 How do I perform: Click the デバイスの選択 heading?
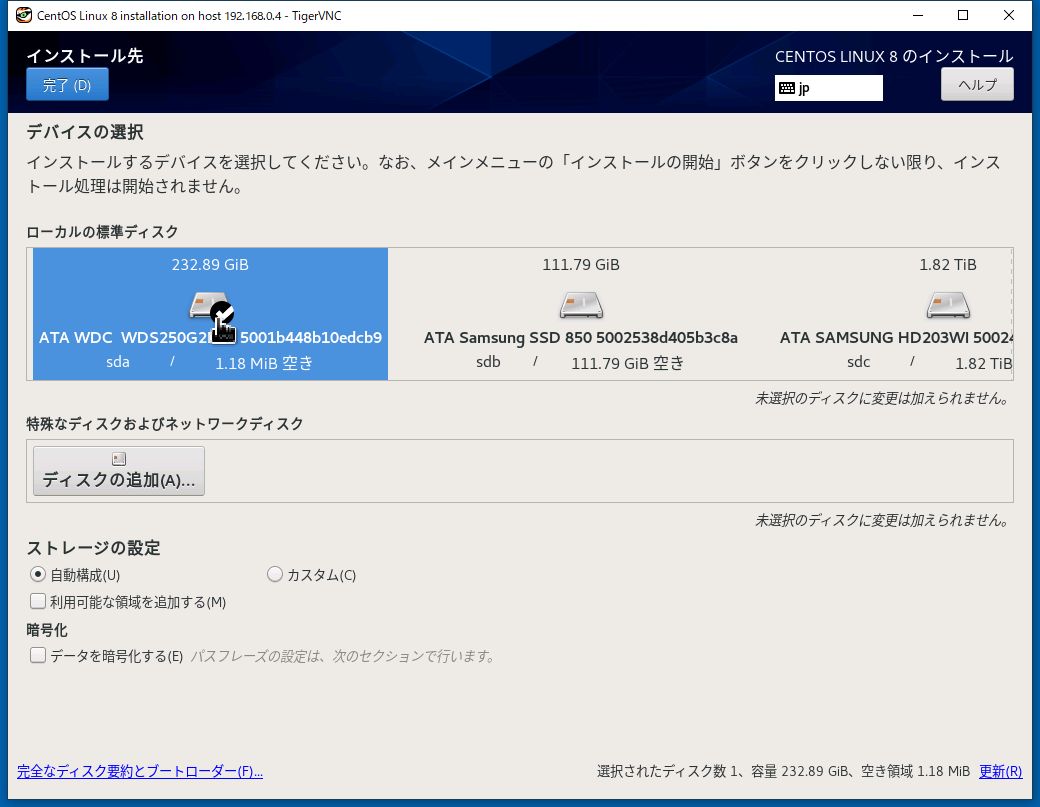click(x=85, y=132)
